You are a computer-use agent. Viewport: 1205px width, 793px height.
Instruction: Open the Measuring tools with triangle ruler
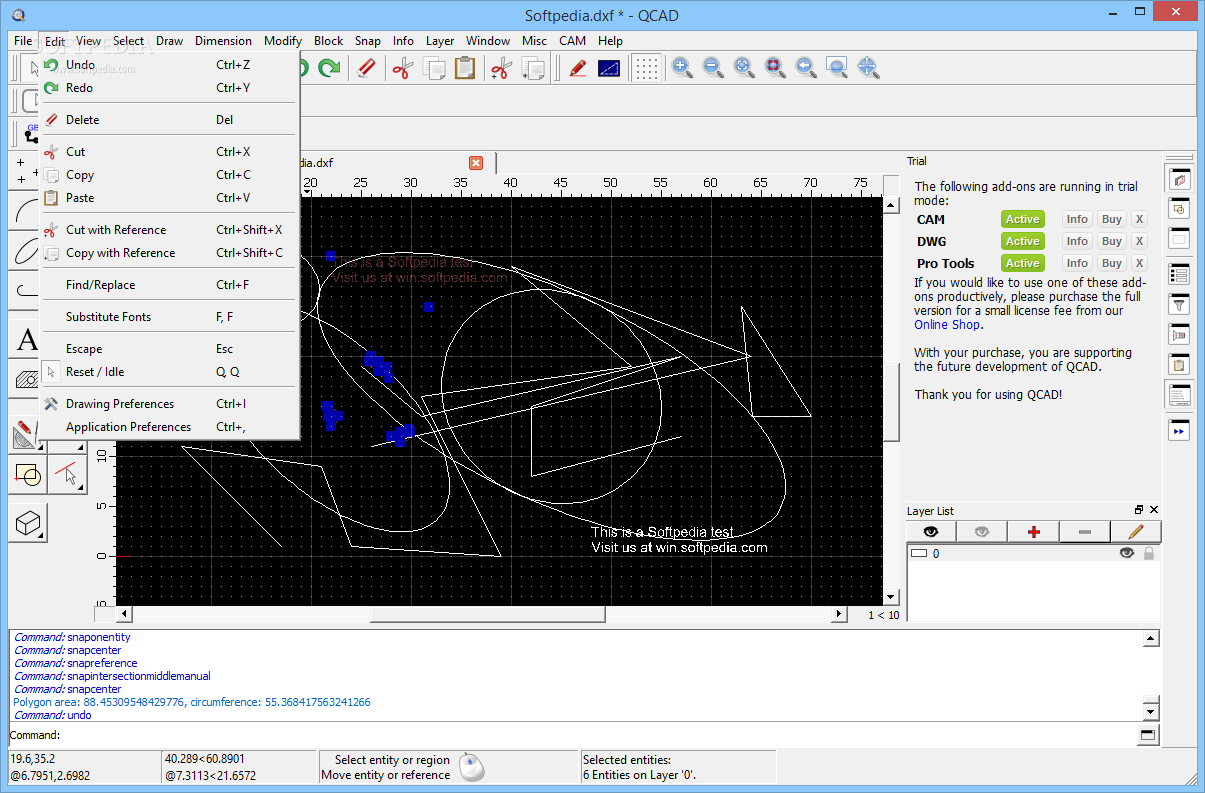tap(26, 435)
